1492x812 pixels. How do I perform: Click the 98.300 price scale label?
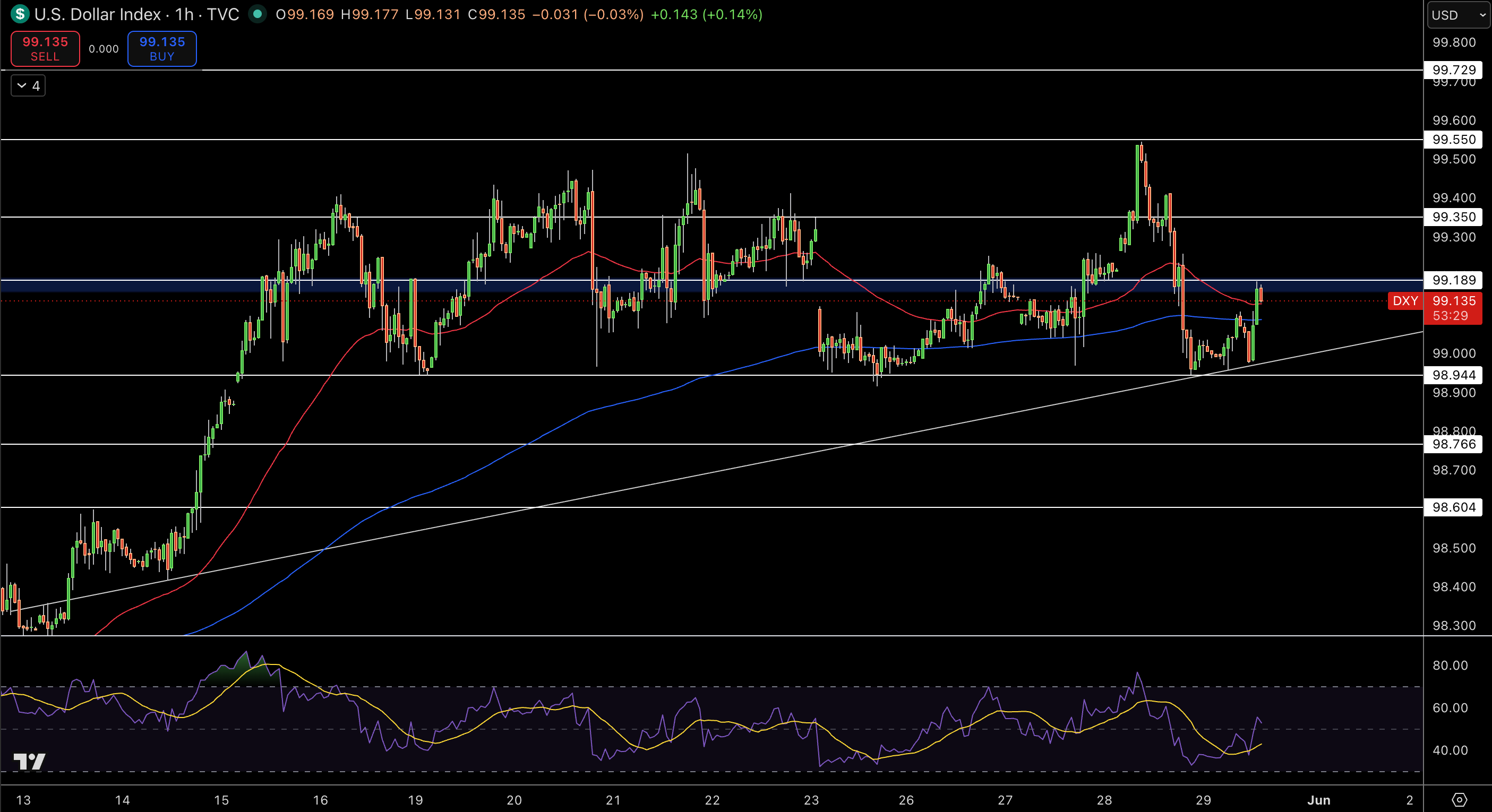pyautogui.click(x=1454, y=626)
